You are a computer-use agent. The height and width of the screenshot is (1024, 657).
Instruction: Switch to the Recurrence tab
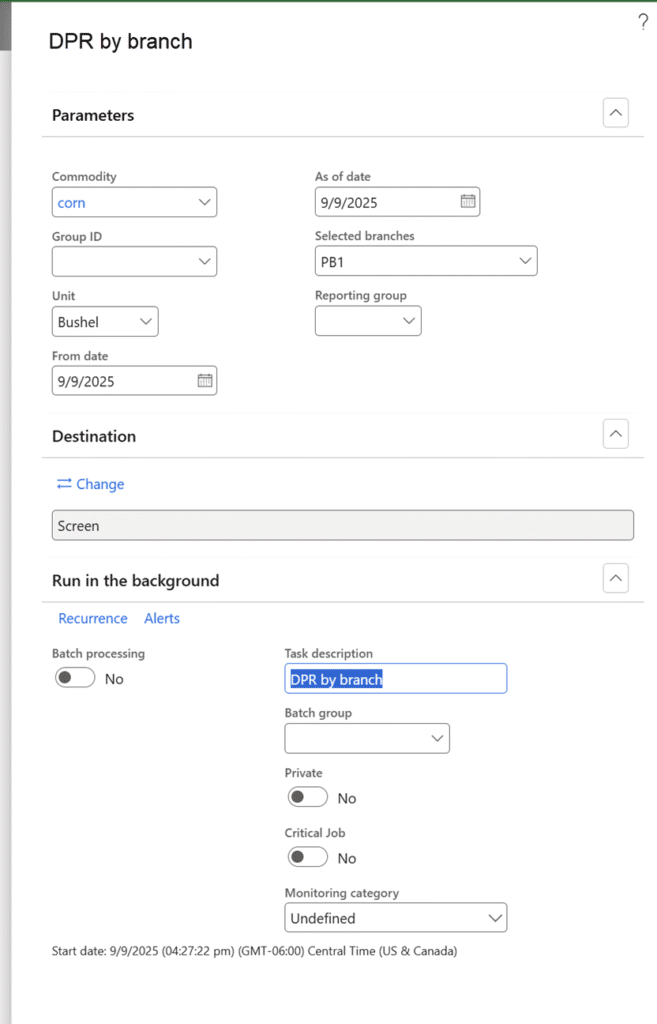click(93, 618)
